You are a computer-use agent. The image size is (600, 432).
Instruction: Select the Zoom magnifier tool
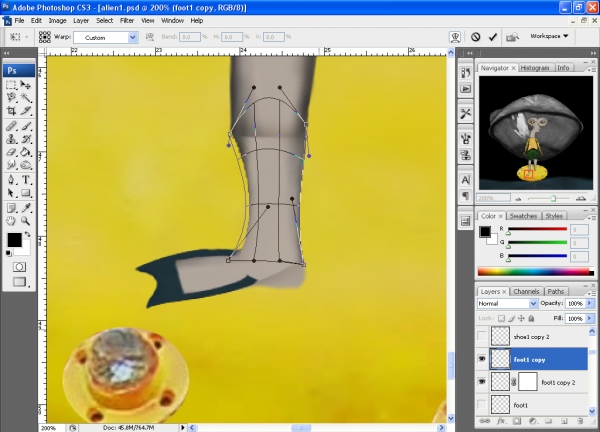(x=26, y=221)
